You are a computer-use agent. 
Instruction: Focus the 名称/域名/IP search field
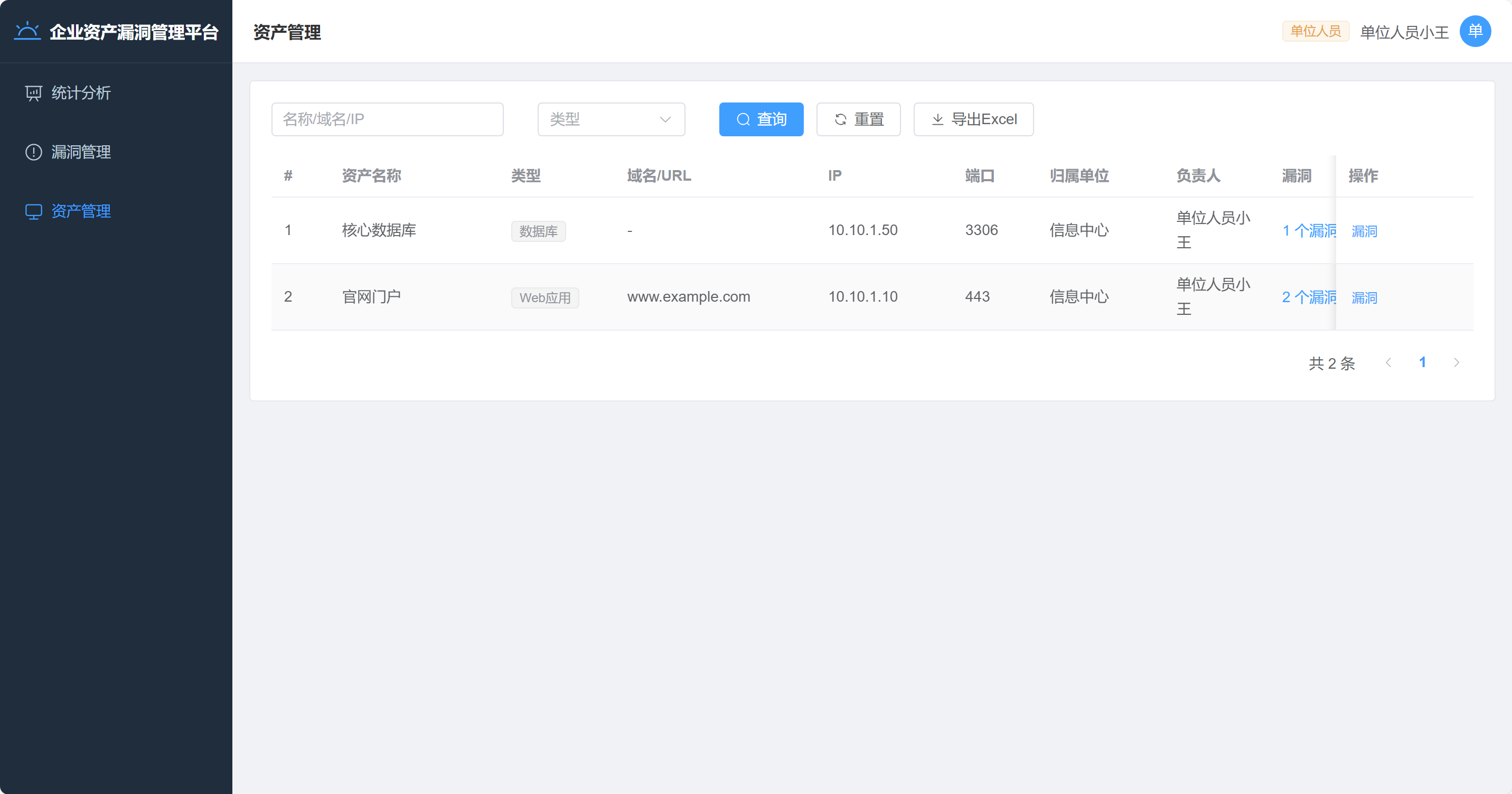click(388, 119)
